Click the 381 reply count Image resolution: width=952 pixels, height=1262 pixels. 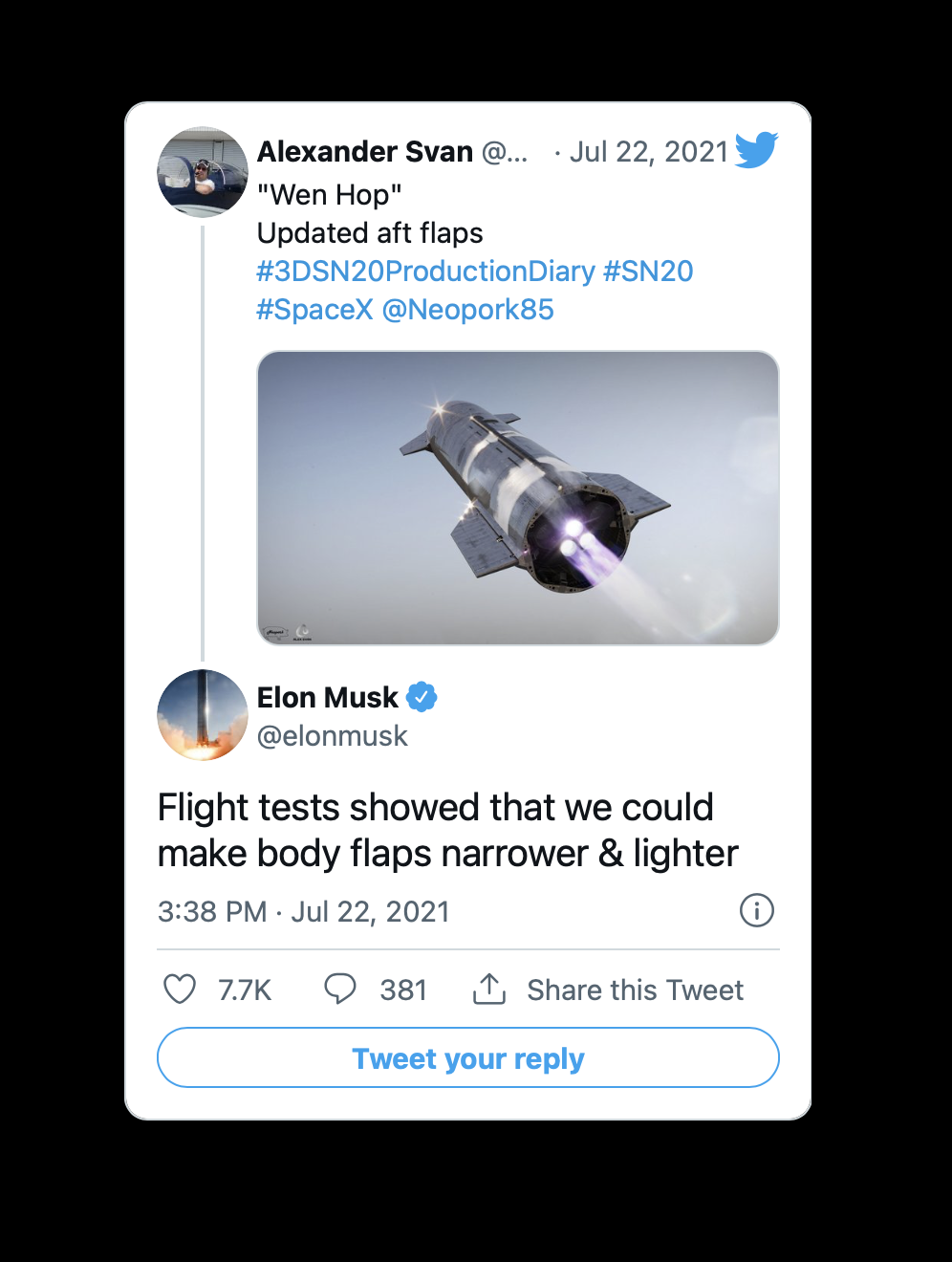tap(403, 990)
